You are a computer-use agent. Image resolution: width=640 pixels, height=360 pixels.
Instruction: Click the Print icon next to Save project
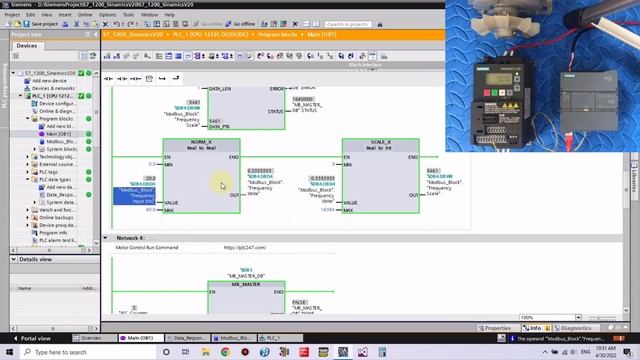click(65, 24)
